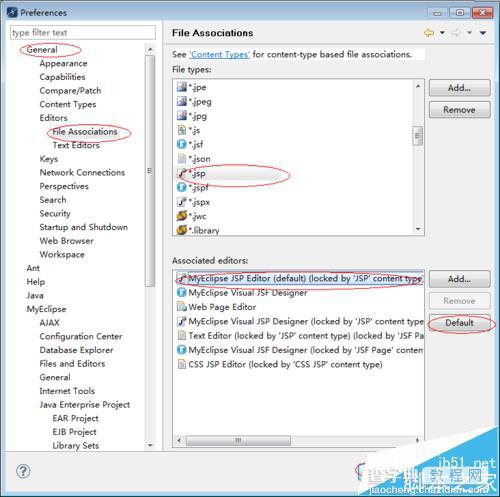
Task: Click the file types list scrollbar thumb
Action: (x=418, y=135)
